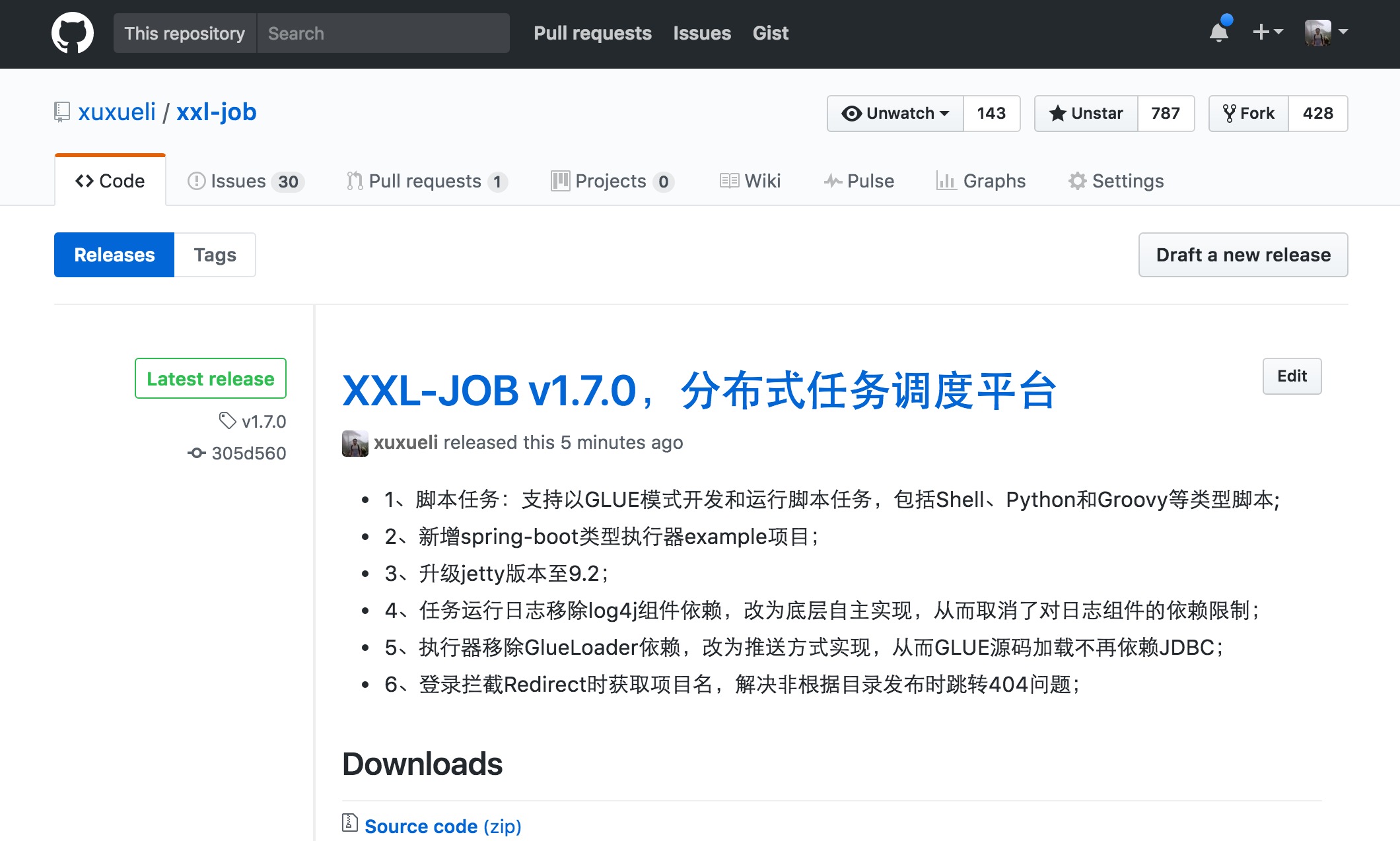Switch to the Graphs tab

click(981, 181)
